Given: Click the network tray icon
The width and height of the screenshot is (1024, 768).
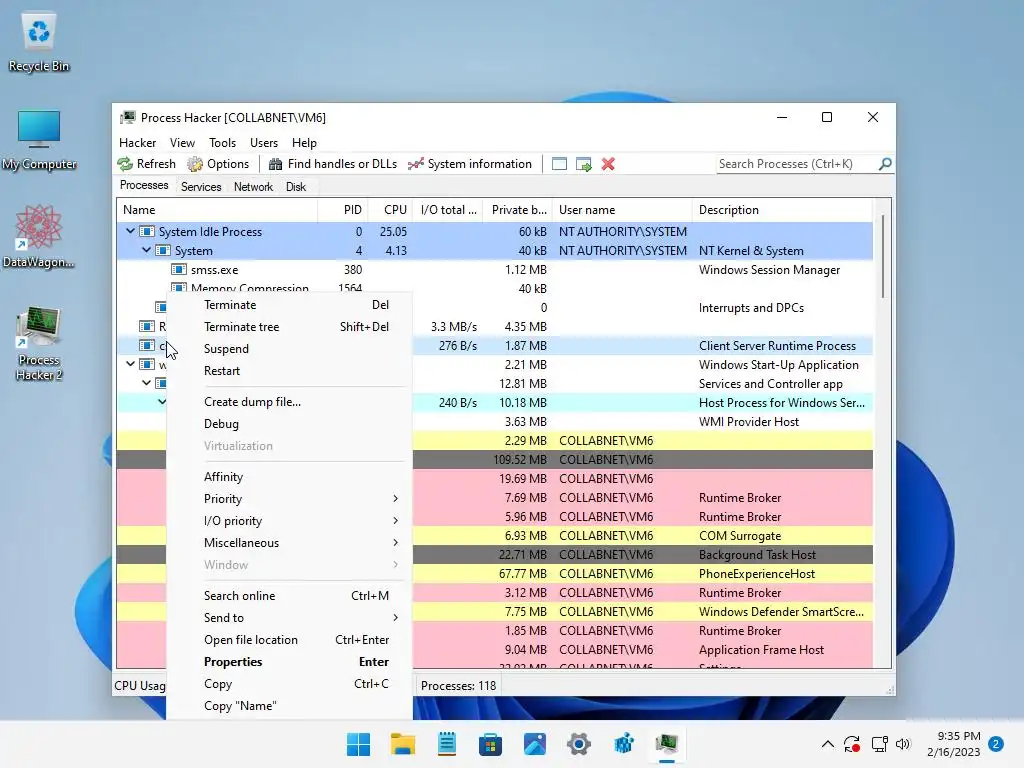Looking at the screenshot, I should coord(880,744).
